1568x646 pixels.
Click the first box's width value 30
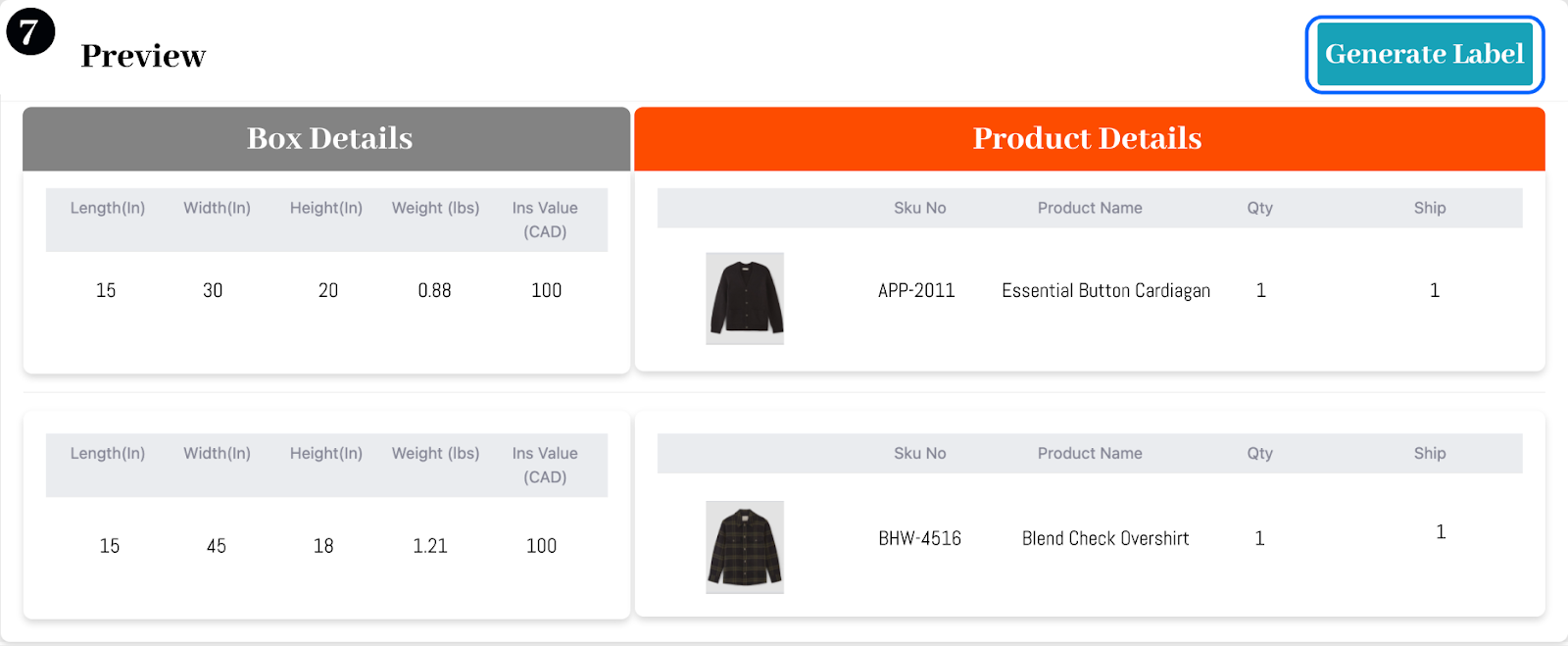coord(213,290)
